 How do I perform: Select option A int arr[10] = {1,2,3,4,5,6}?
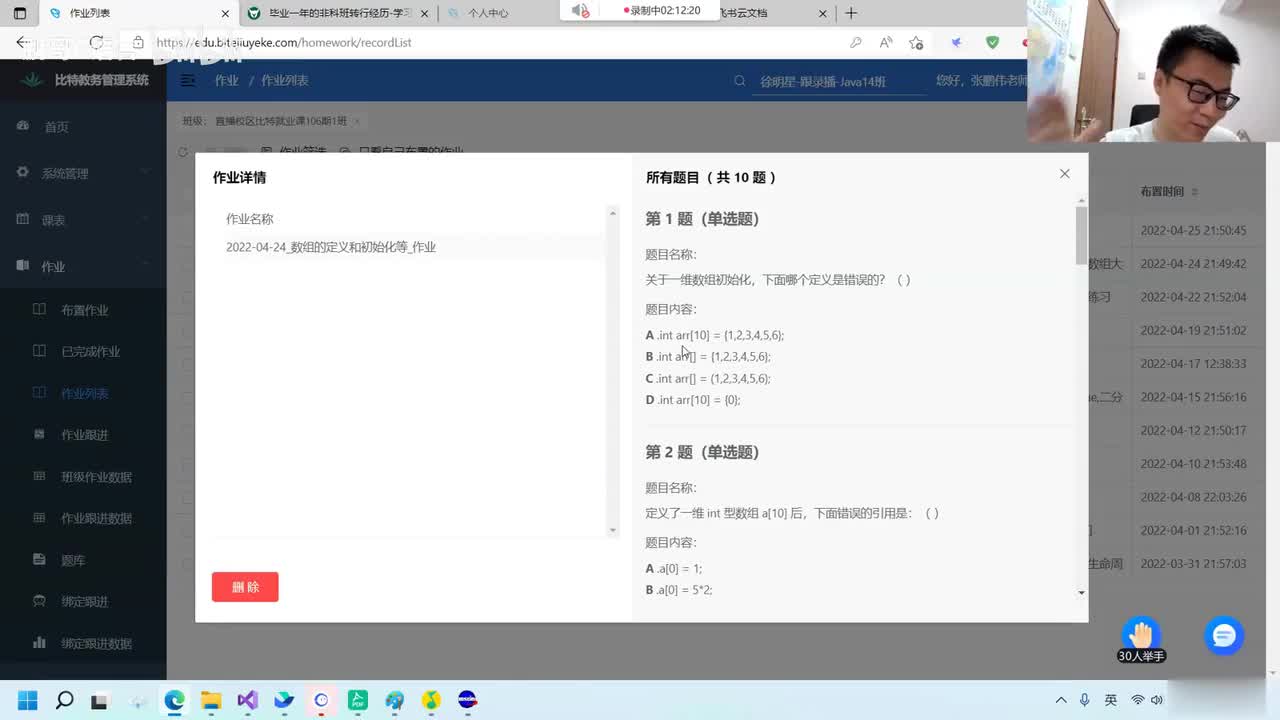(x=715, y=335)
